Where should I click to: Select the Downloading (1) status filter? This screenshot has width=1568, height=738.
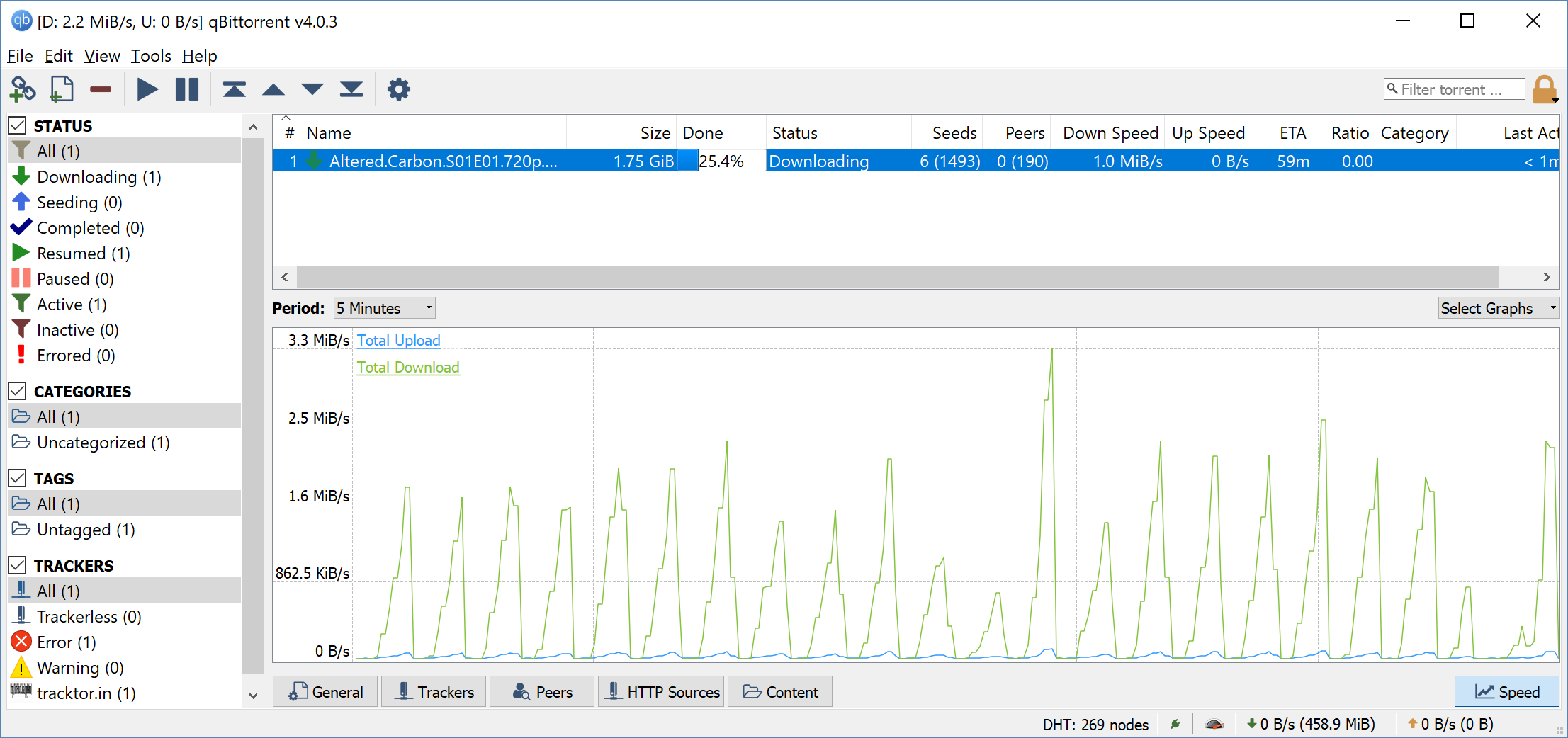click(x=98, y=177)
